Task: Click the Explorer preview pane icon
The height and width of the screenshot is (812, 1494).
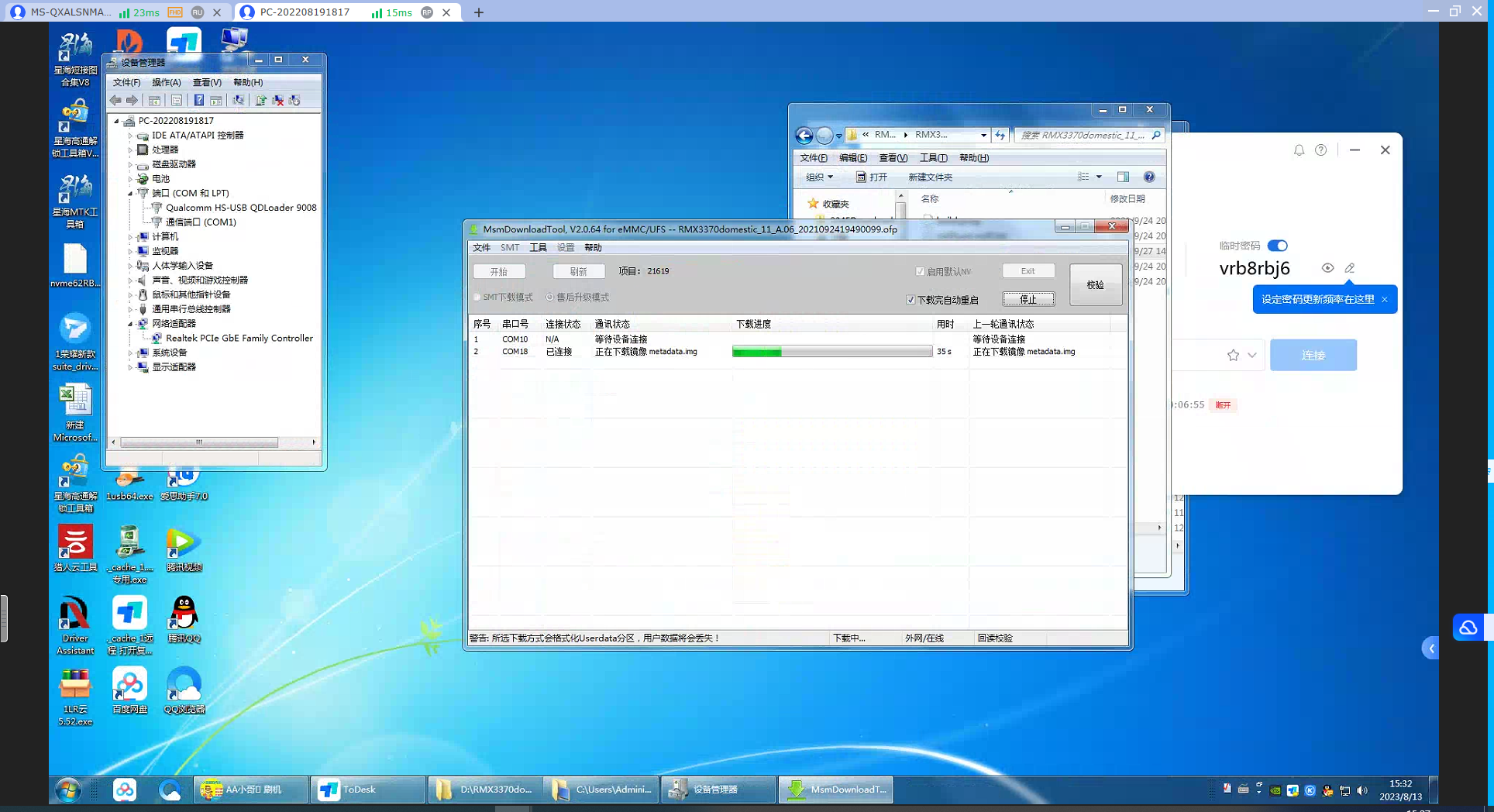Action: point(1123,177)
